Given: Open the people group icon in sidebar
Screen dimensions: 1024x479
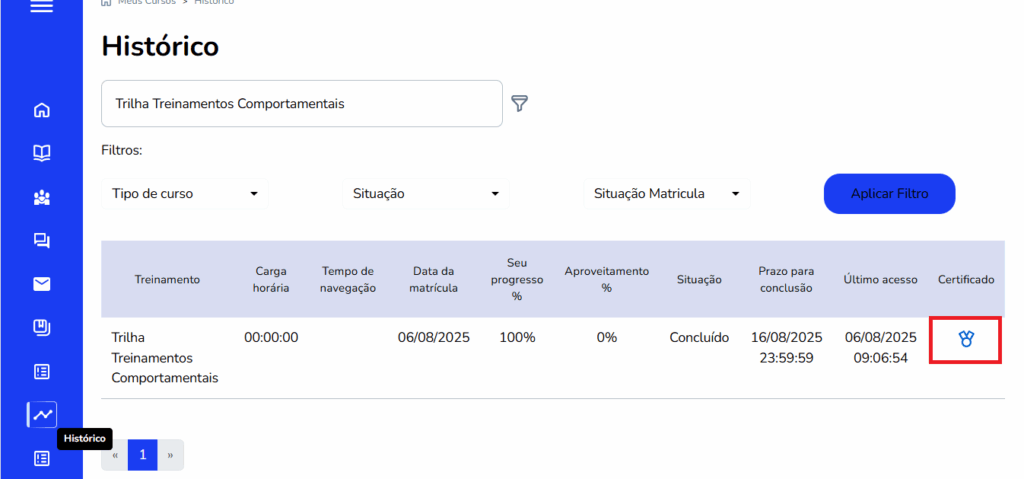Looking at the screenshot, I should (x=41, y=197).
